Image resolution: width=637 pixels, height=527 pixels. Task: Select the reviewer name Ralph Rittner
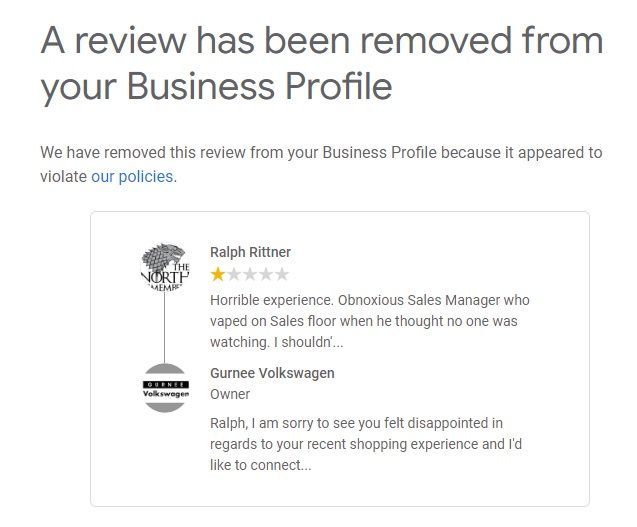[x=250, y=252]
